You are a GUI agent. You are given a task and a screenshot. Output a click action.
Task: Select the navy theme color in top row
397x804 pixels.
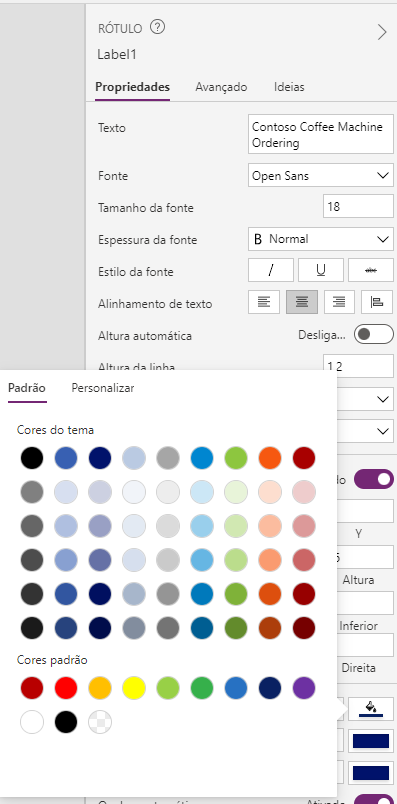[100, 457]
